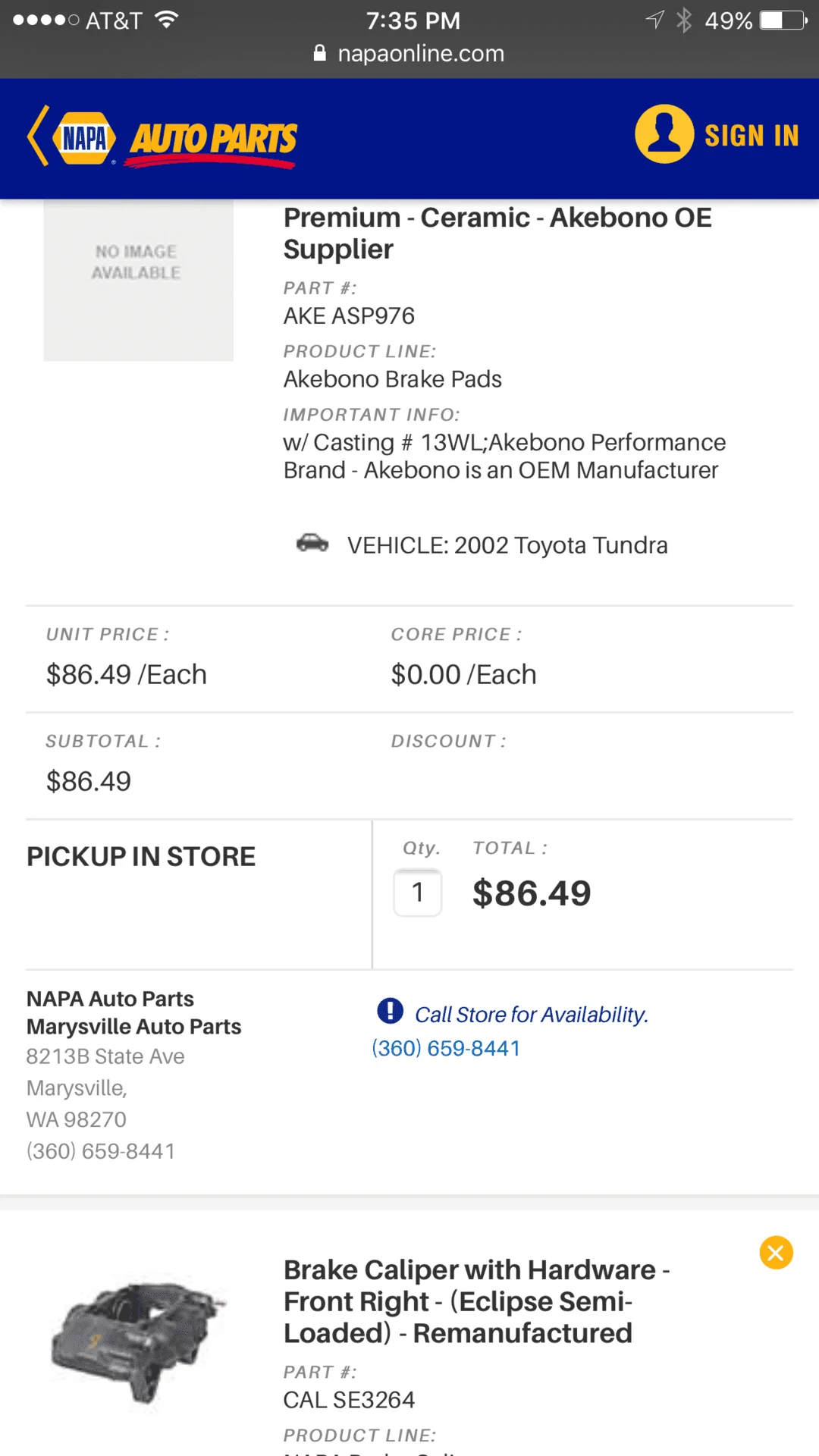This screenshot has width=819, height=1456.
Task: Edit the quantity field showing 1
Action: point(417,893)
